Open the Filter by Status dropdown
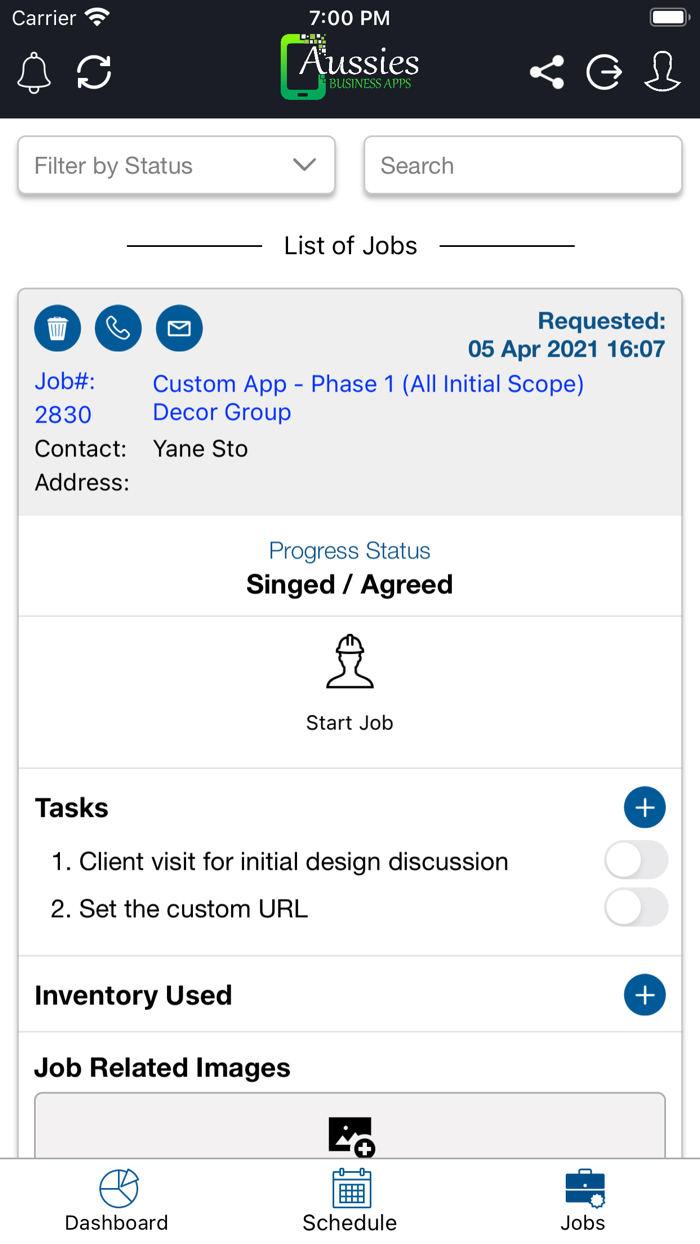The width and height of the screenshot is (700, 1244). [x=176, y=166]
